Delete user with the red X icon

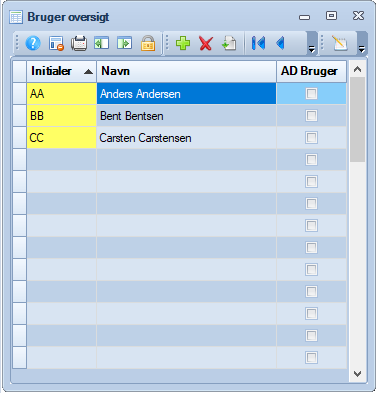(x=206, y=43)
